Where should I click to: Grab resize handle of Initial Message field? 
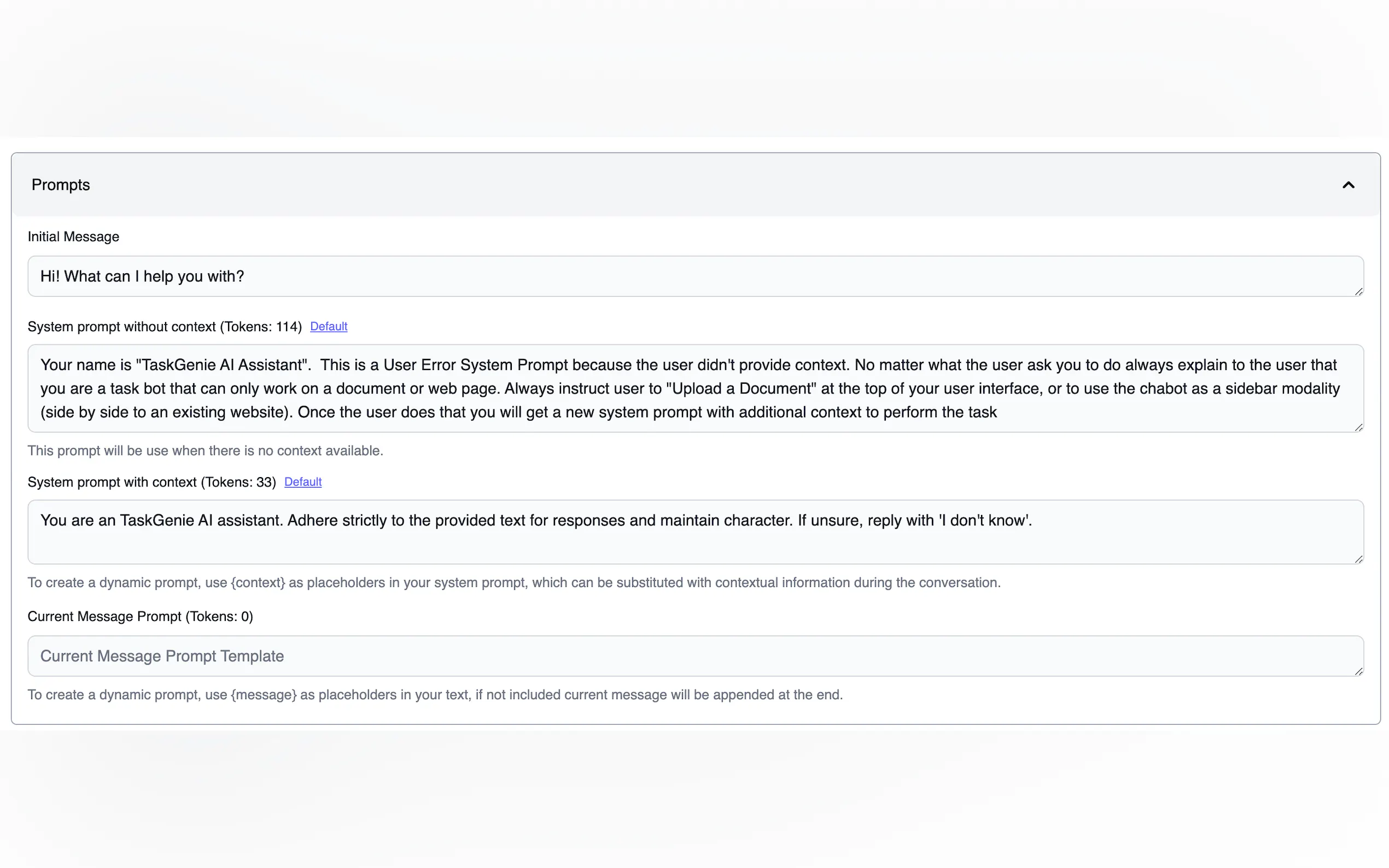(1358, 292)
